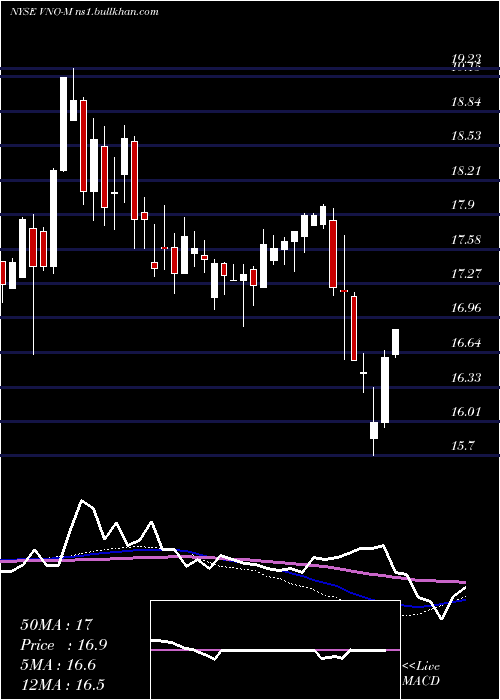Click the 50MA : 17 readout
500x700 pixels.
[x=58, y=625]
